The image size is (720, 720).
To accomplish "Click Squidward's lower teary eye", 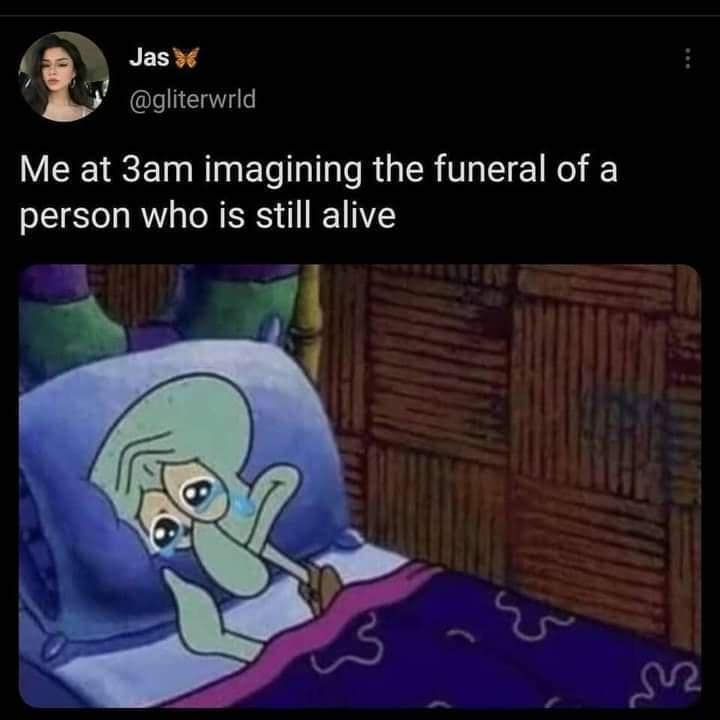I will tap(164, 532).
